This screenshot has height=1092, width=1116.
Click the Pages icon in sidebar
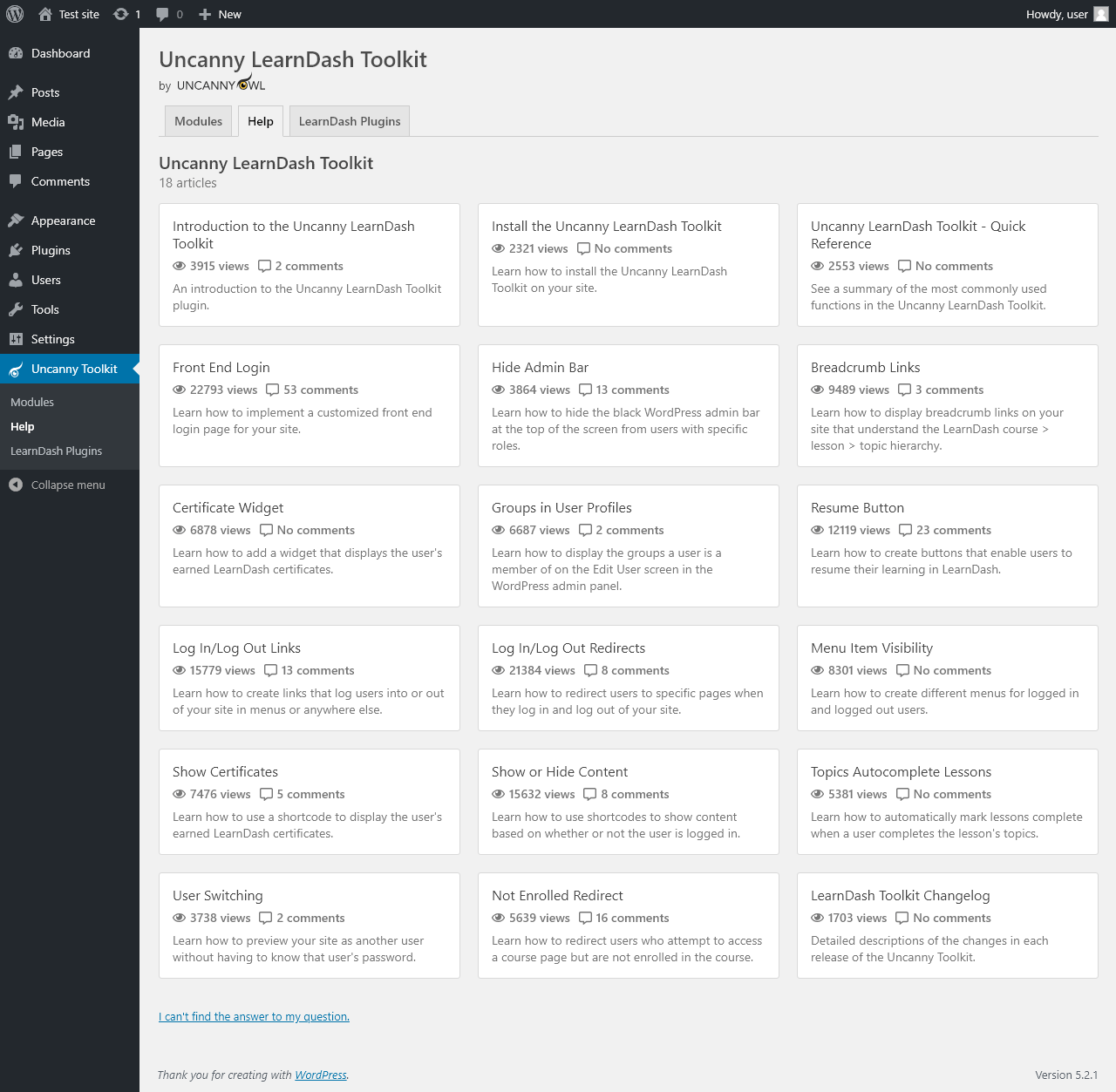coord(16,152)
